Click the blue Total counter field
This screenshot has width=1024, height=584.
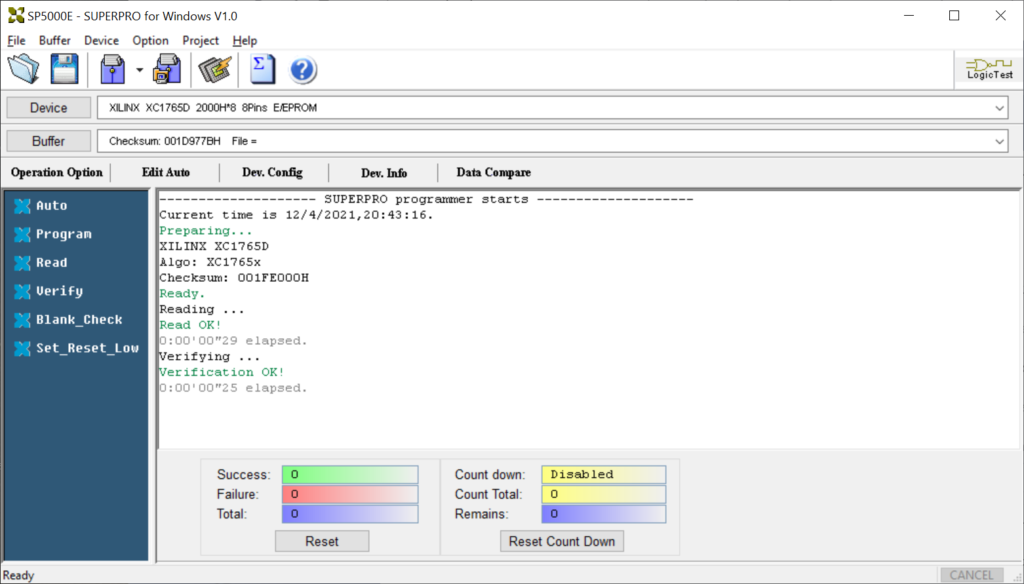(350, 513)
